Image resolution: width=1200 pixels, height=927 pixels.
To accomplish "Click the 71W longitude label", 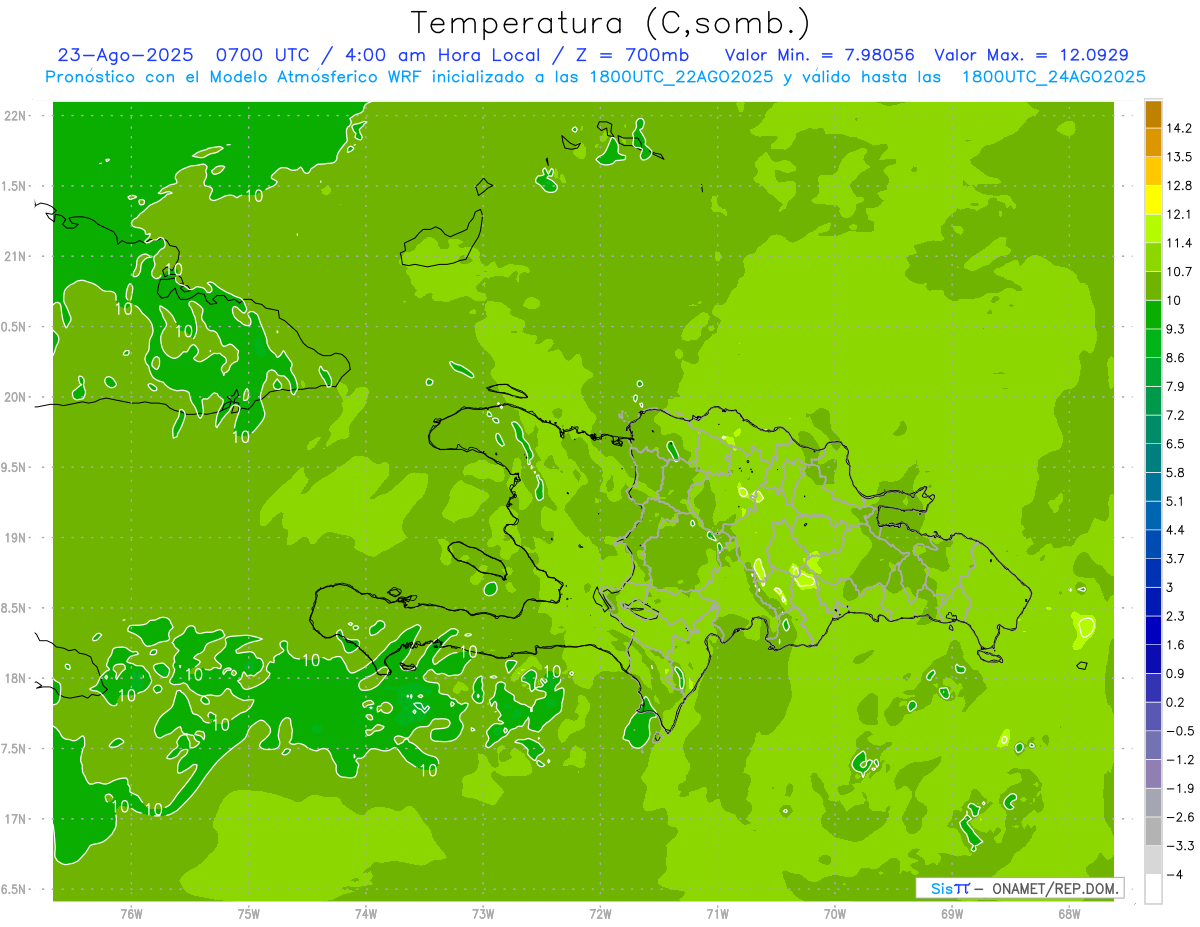I will (717, 913).
